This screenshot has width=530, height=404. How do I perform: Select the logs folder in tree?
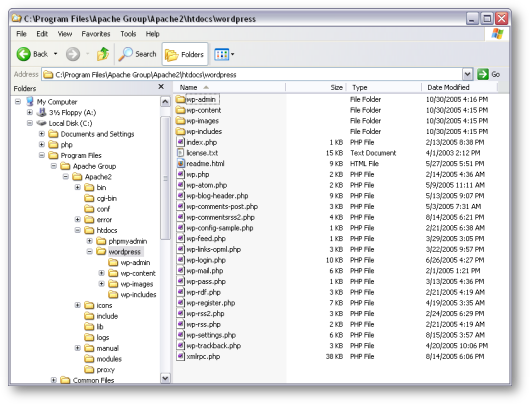[x=97, y=337]
